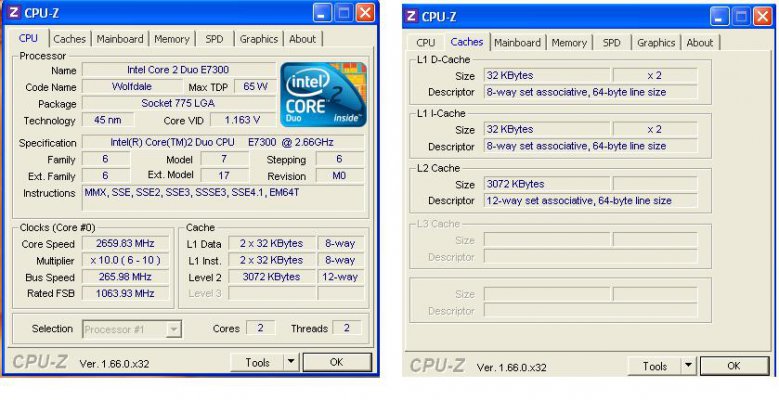Click the Cores count field

pyautogui.click(x=260, y=328)
